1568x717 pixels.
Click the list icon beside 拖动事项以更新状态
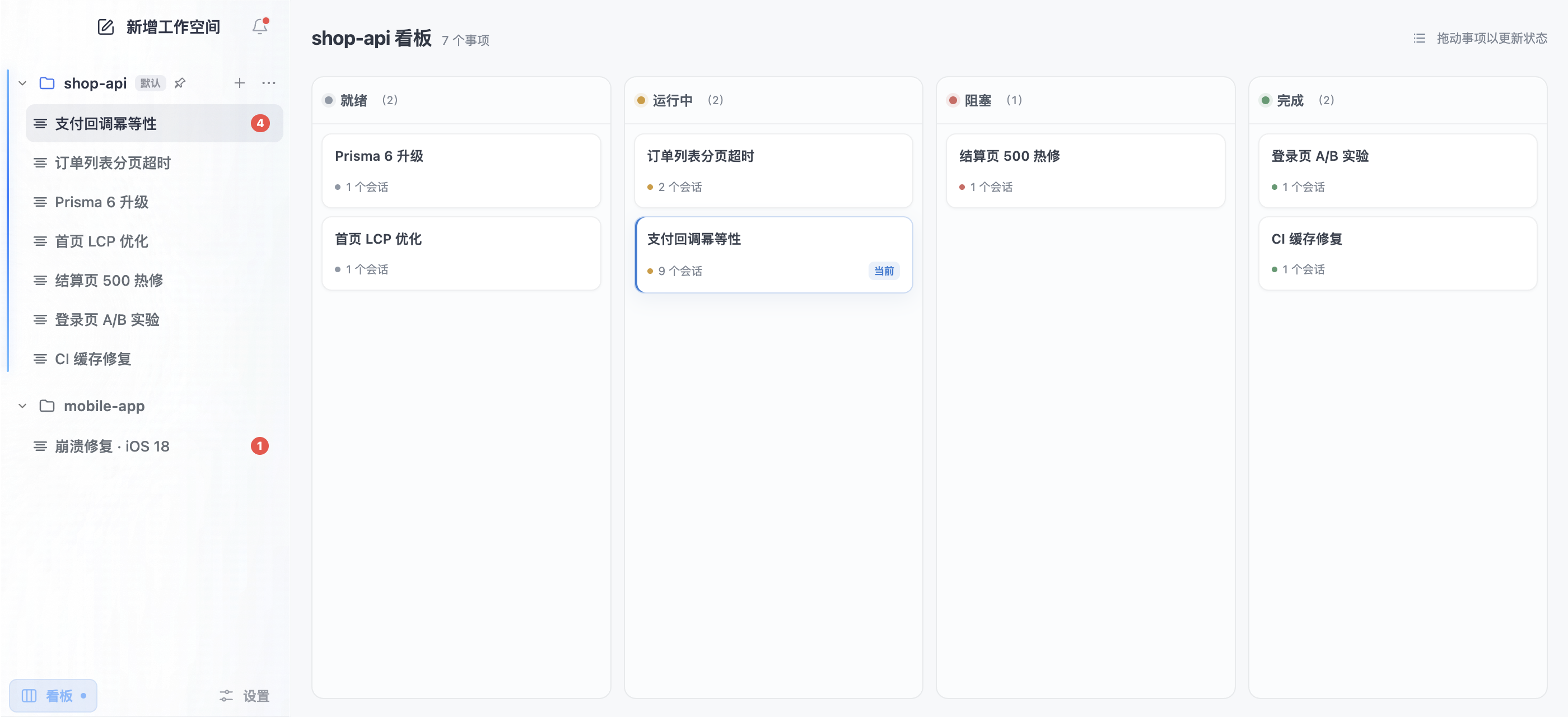(1420, 38)
